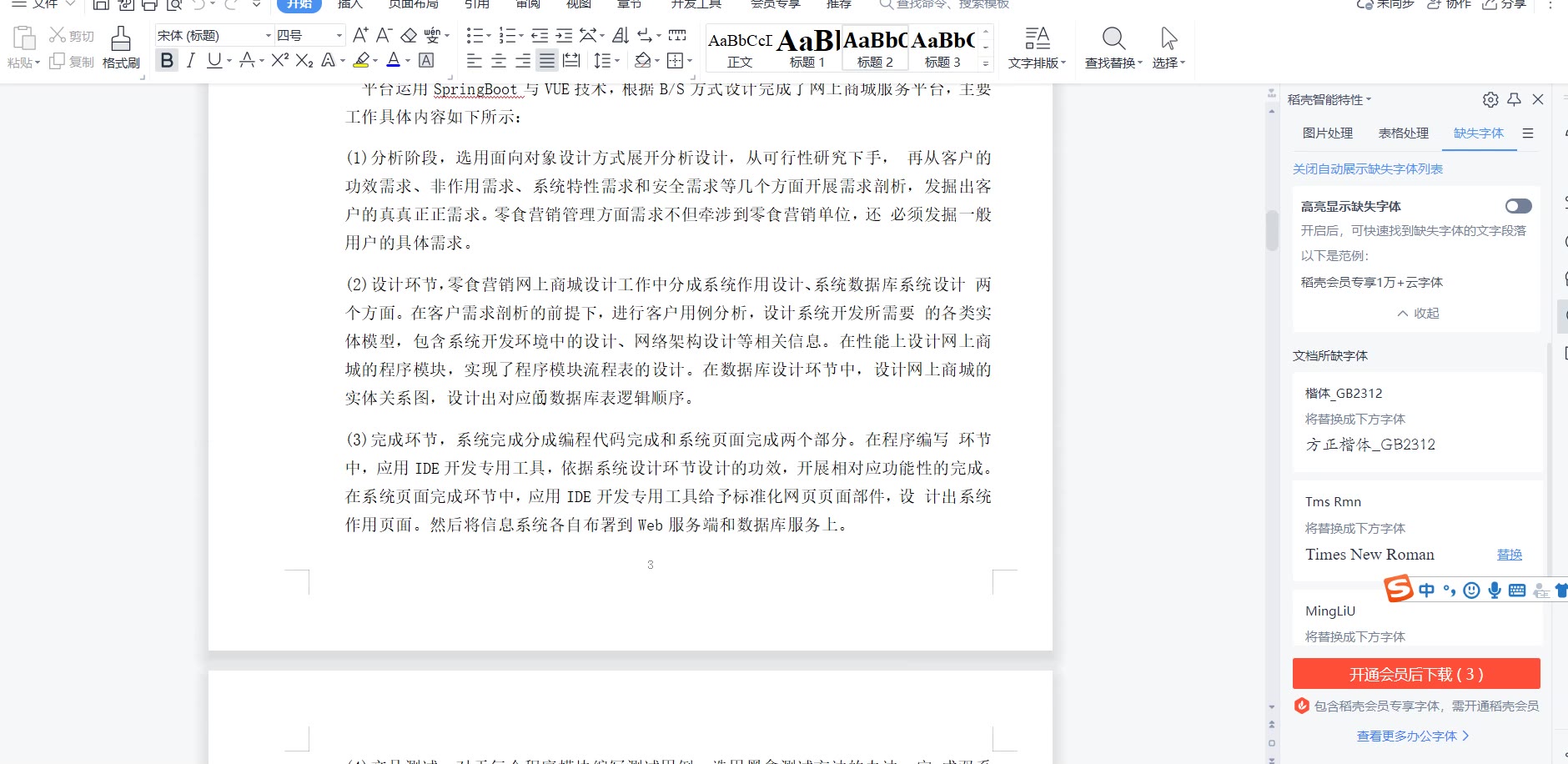Viewport: 1568px width, 764px height.
Task: Click the 开通会员后下载 (3) button
Action: click(1416, 674)
